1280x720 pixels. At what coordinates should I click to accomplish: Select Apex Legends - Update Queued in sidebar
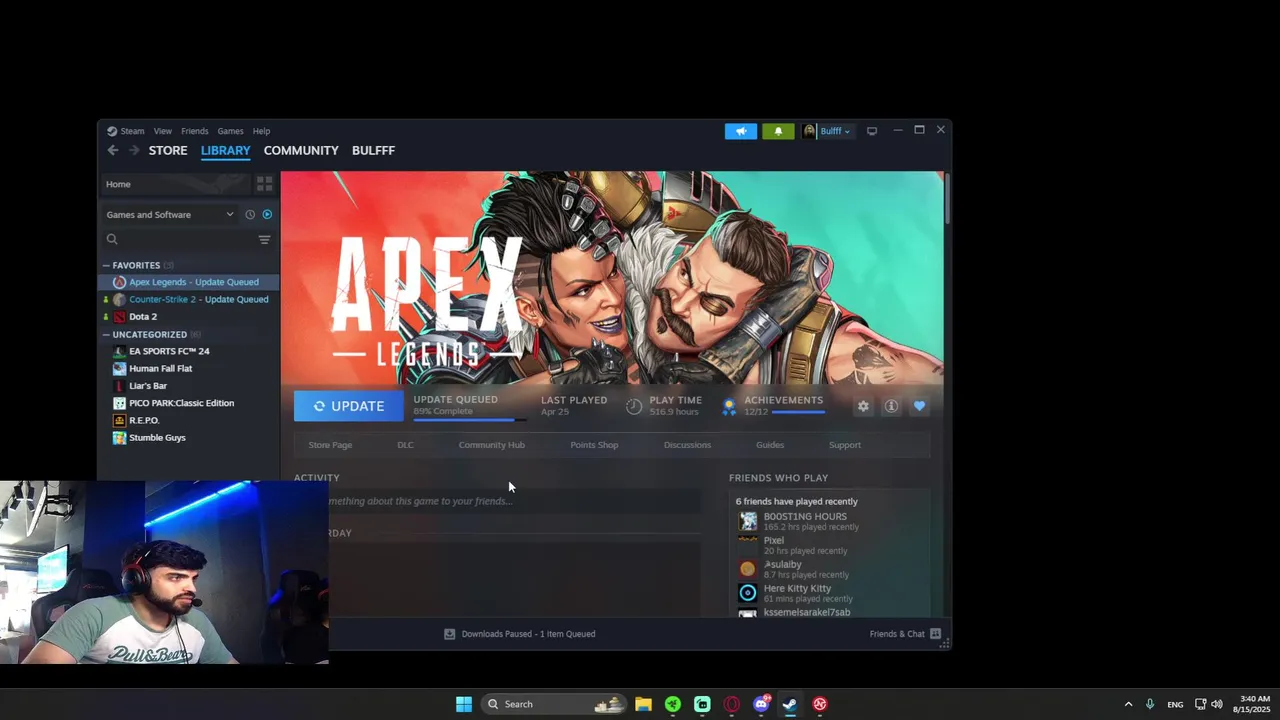coord(189,282)
